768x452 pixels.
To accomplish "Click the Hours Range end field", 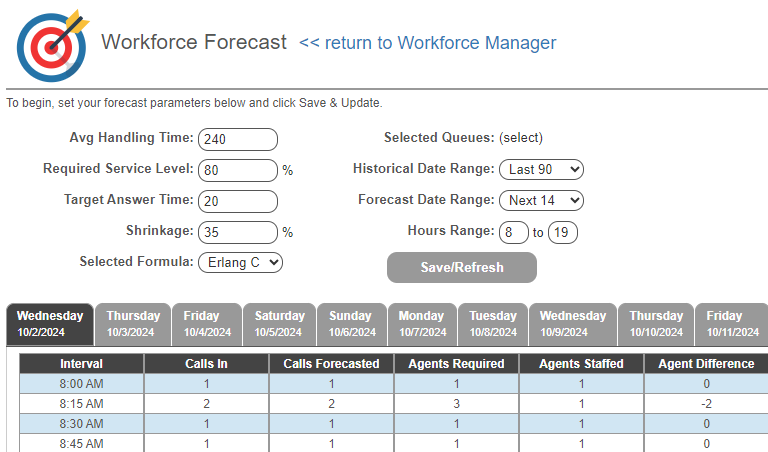I will [x=563, y=232].
